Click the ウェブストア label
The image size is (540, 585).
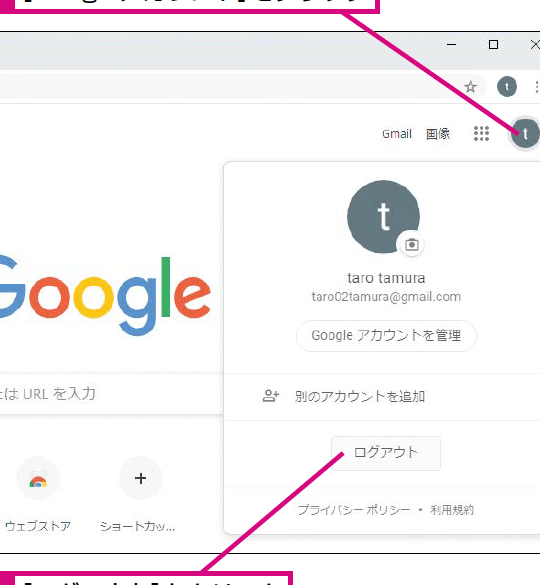(38, 526)
